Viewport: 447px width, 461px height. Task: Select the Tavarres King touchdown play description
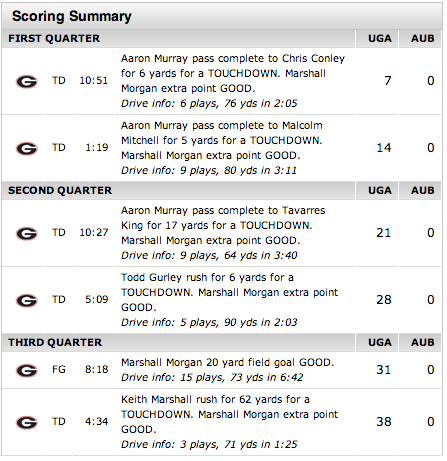pos(223,225)
